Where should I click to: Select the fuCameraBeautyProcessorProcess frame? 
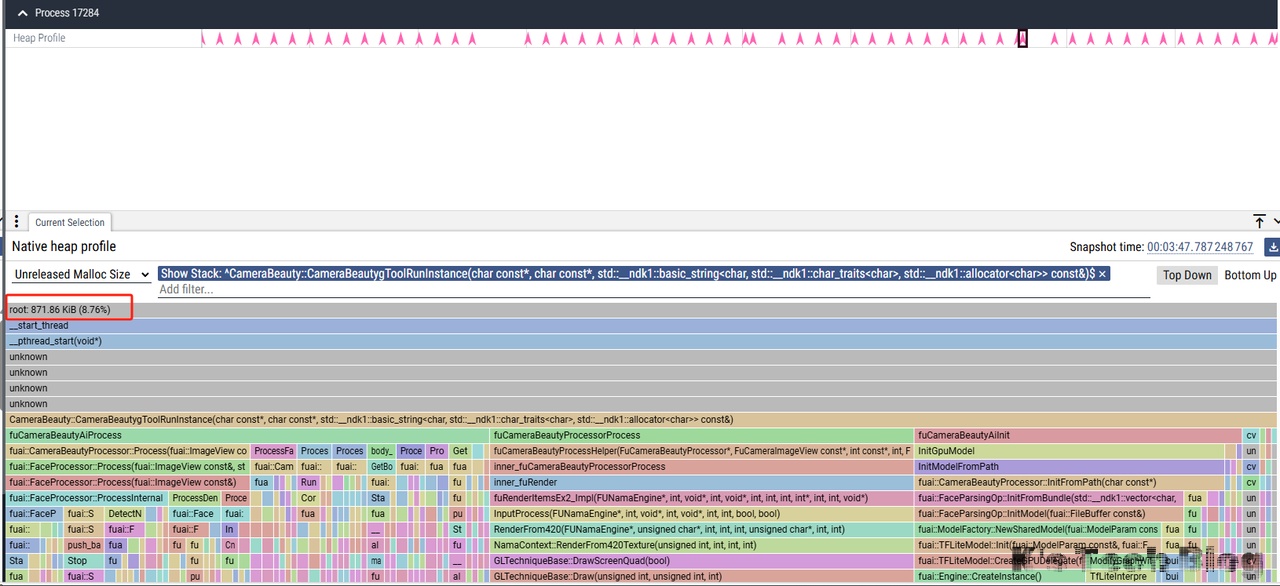pos(700,436)
